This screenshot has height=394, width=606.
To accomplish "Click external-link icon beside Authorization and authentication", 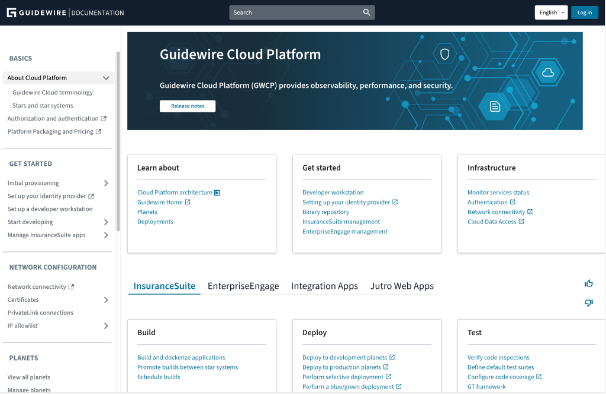I will (104, 118).
